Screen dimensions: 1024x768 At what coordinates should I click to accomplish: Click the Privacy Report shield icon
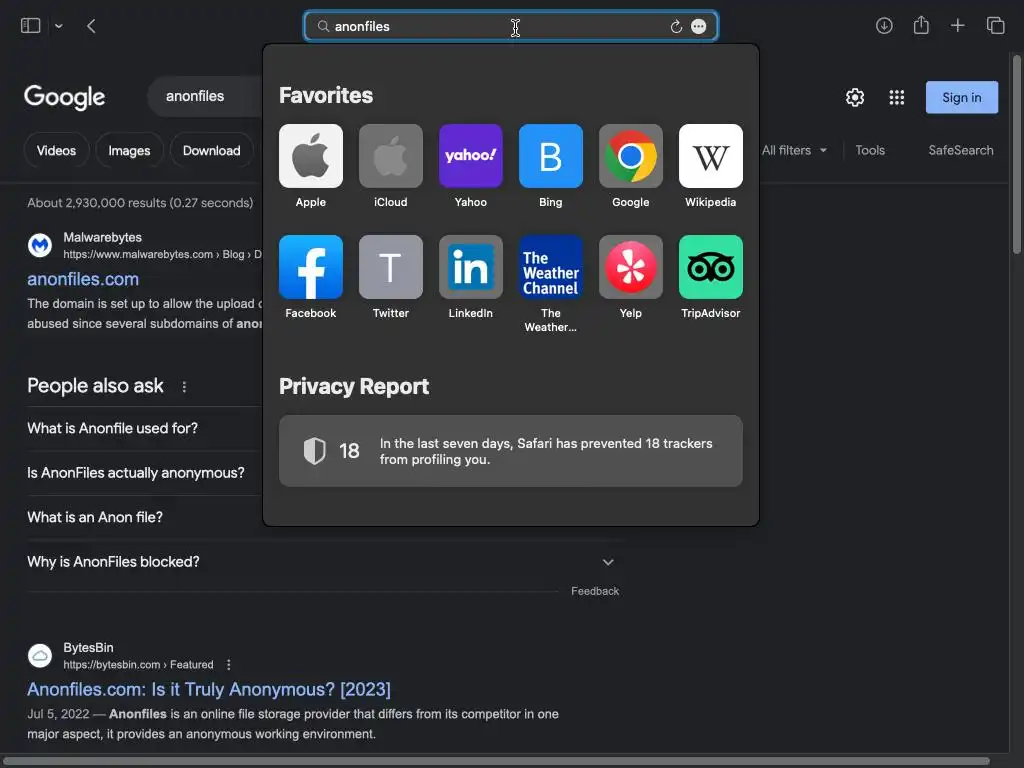315,451
